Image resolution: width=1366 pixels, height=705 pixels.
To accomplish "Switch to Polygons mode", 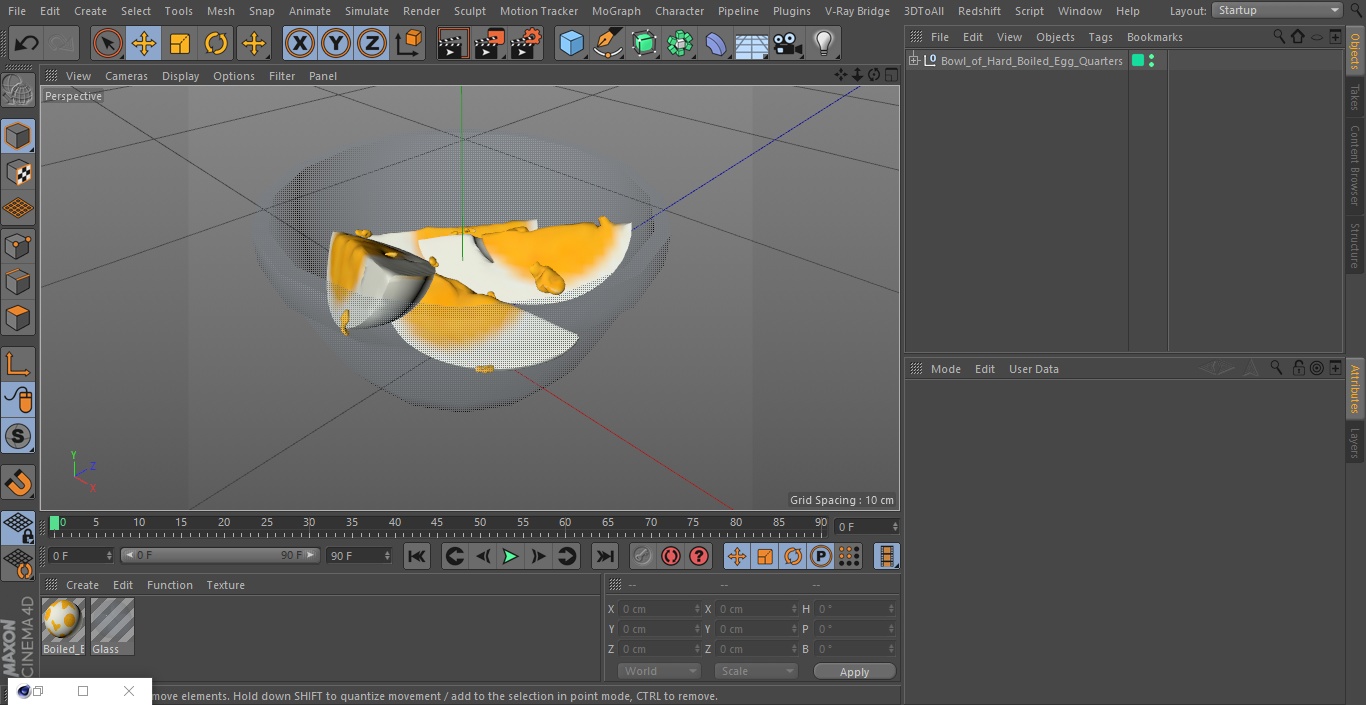I will pos(18,318).
